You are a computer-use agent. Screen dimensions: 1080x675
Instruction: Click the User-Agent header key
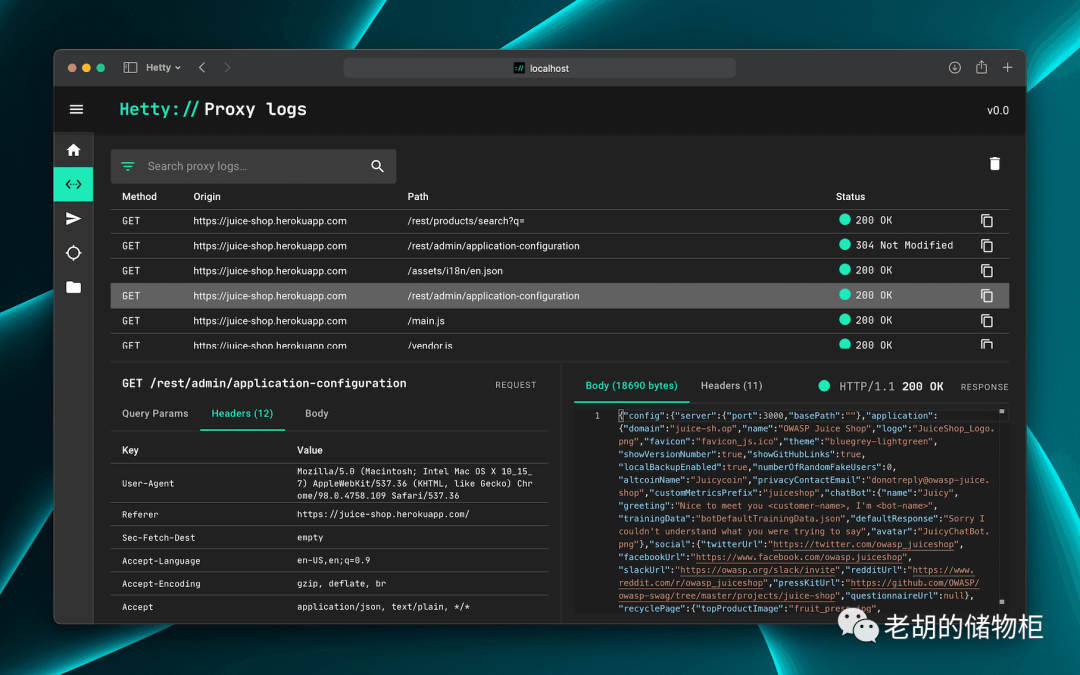(148, 484)
